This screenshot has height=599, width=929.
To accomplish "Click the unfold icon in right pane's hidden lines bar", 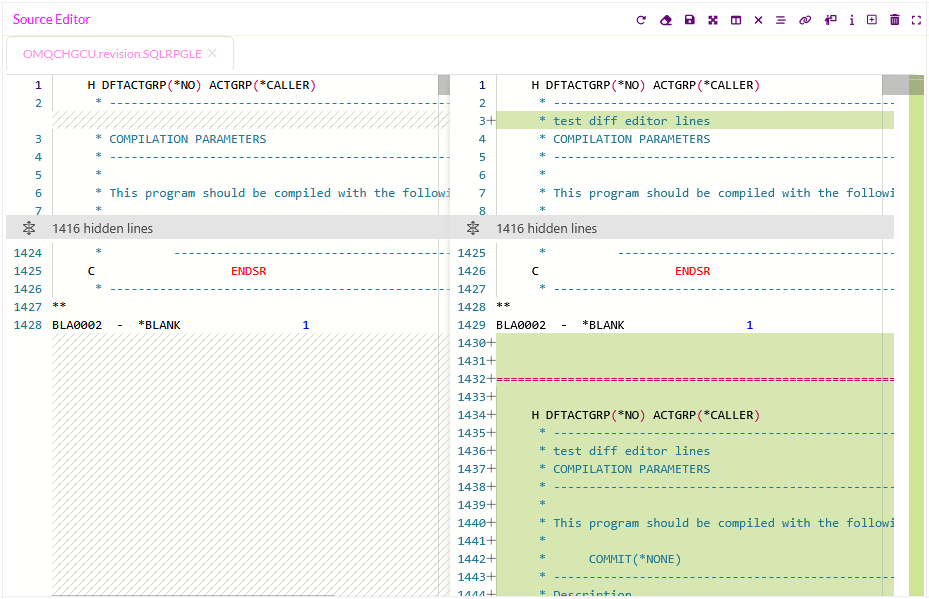I will (x=473, y=229).
